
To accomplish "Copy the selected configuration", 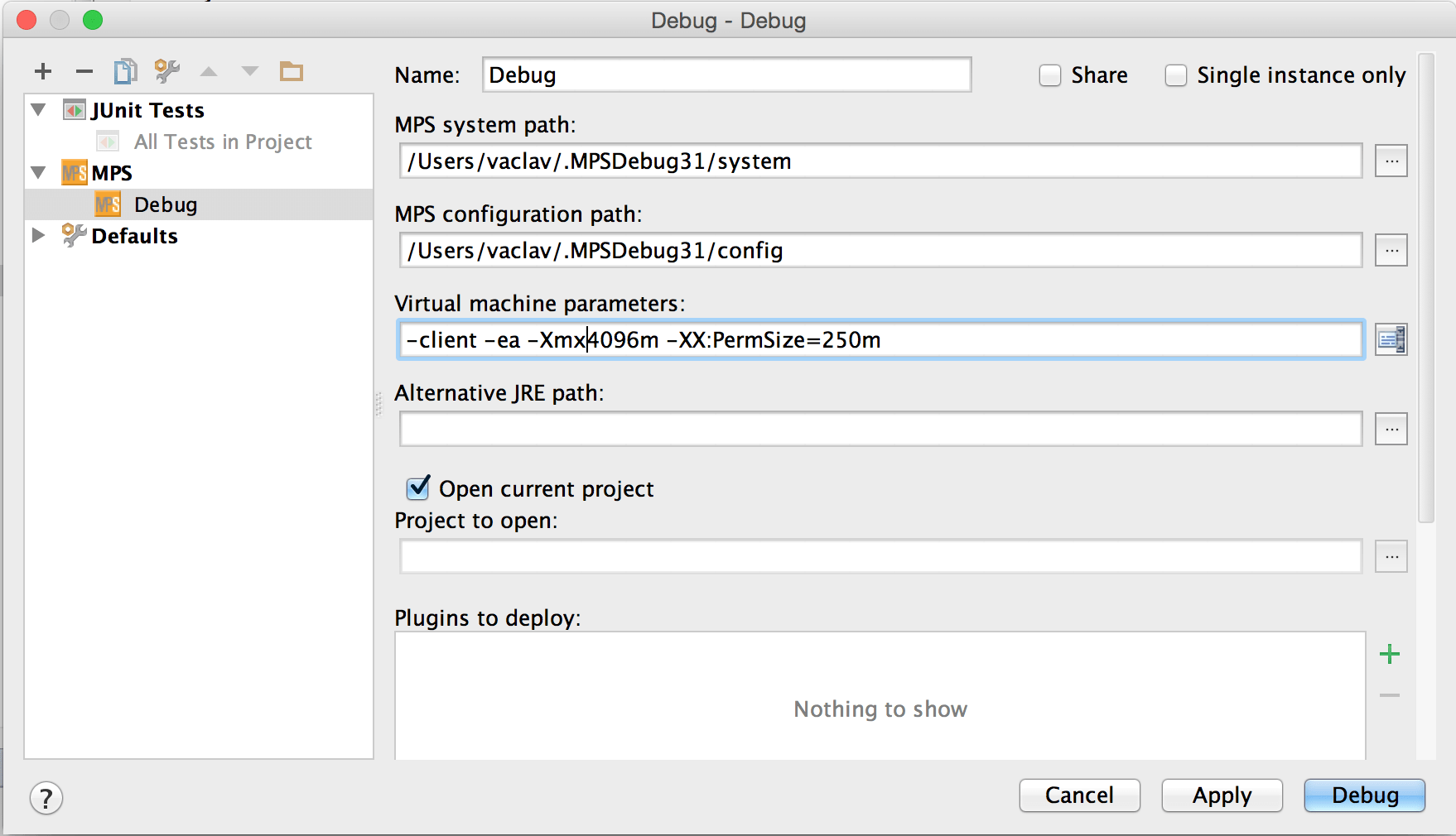I will pyautogui.click(x=125, y=71).
